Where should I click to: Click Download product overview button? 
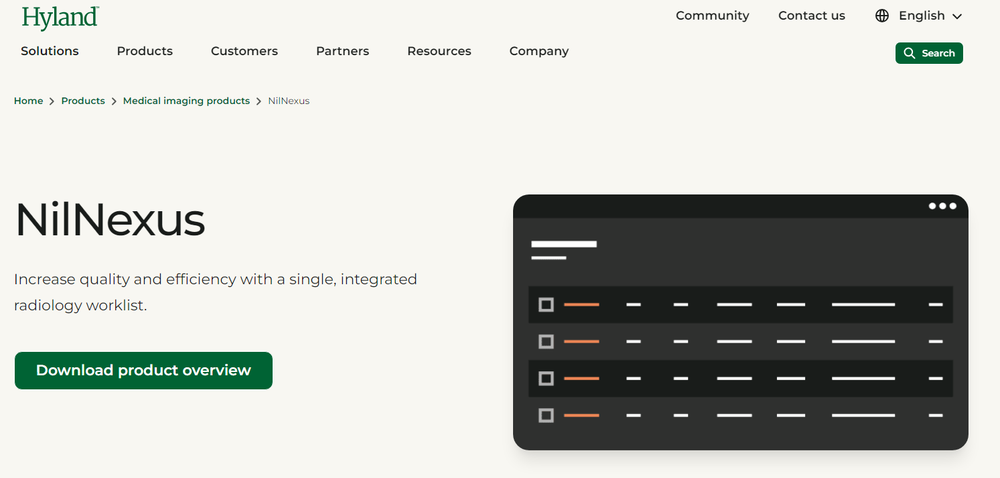tap(143, 370)
